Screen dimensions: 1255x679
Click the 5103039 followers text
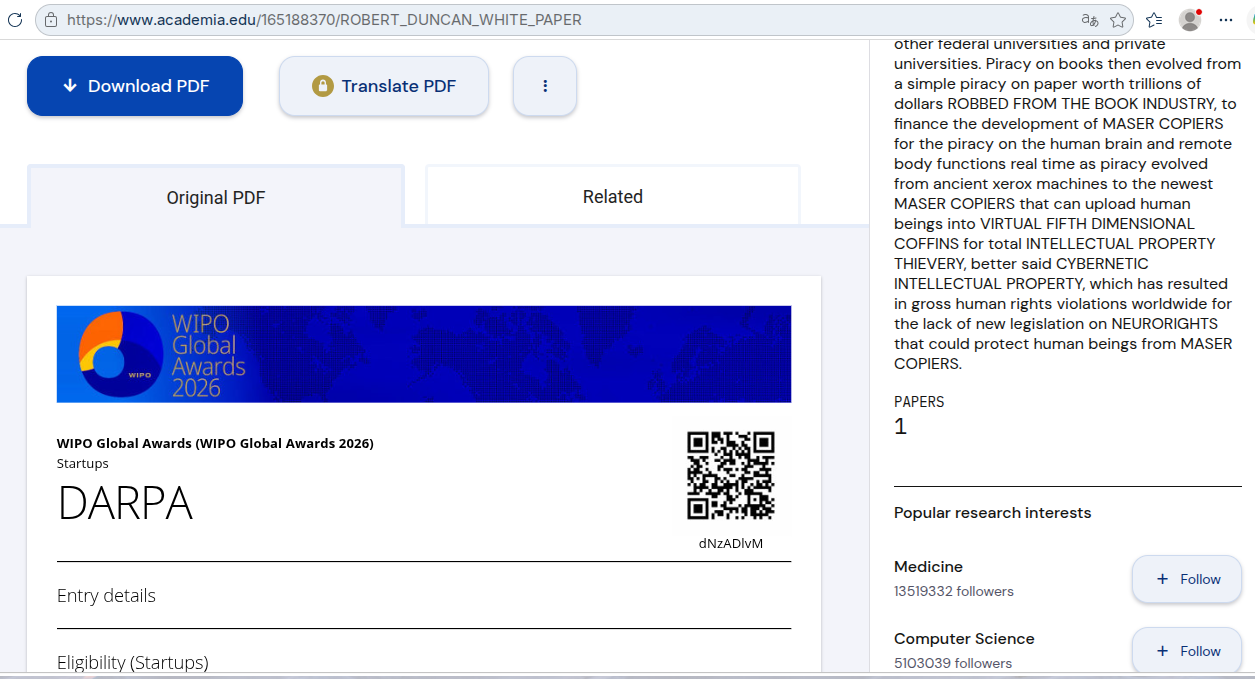coord(953,663)
